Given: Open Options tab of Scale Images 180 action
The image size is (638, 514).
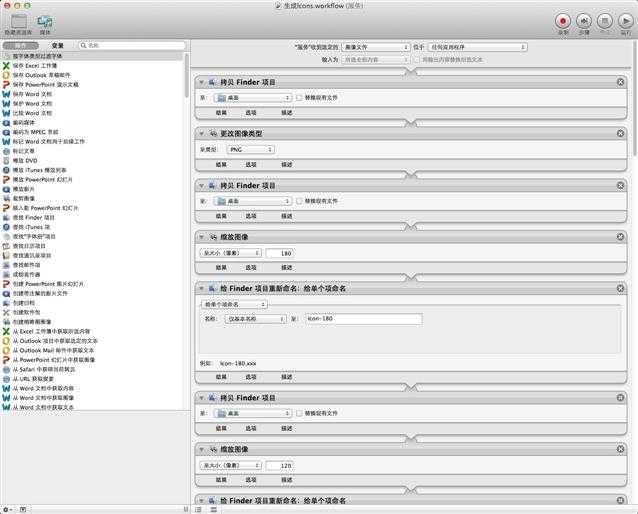Looking at the screenshot, I should click(251, 267).
